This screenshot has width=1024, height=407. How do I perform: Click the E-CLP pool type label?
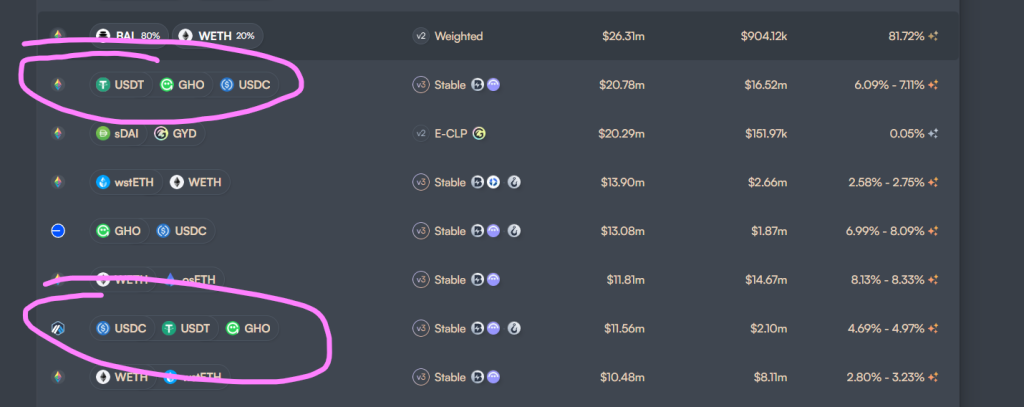click(x=450, y=133)
